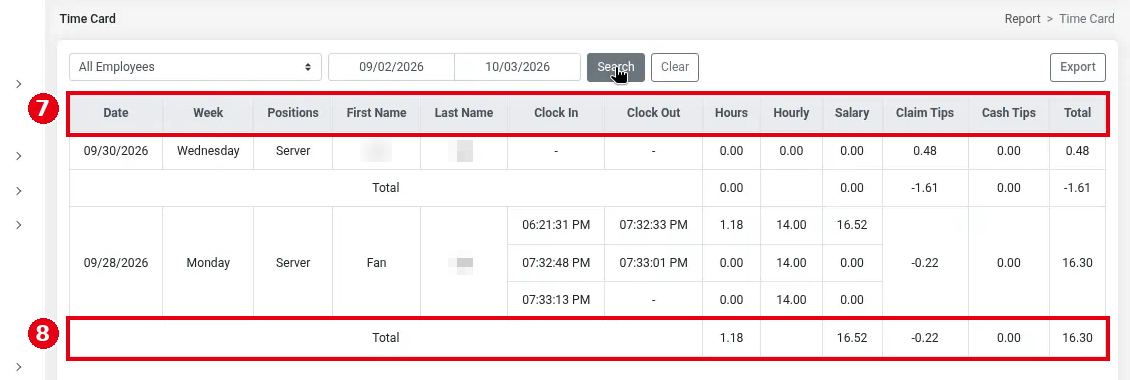Select Claim Tips 0.48 in Wednesday row
Image resolution: width=1130 pixels, height=380 pixels.
(x=925, y=151)
